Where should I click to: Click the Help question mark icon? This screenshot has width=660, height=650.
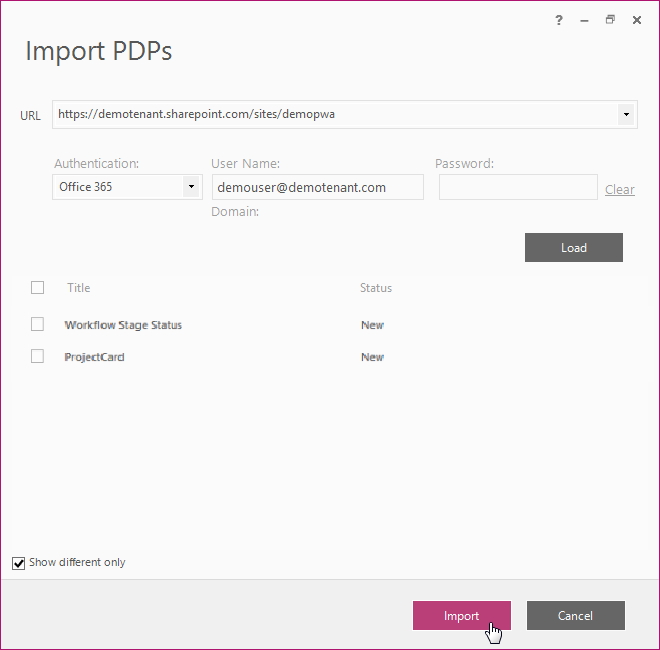(559, 20)
